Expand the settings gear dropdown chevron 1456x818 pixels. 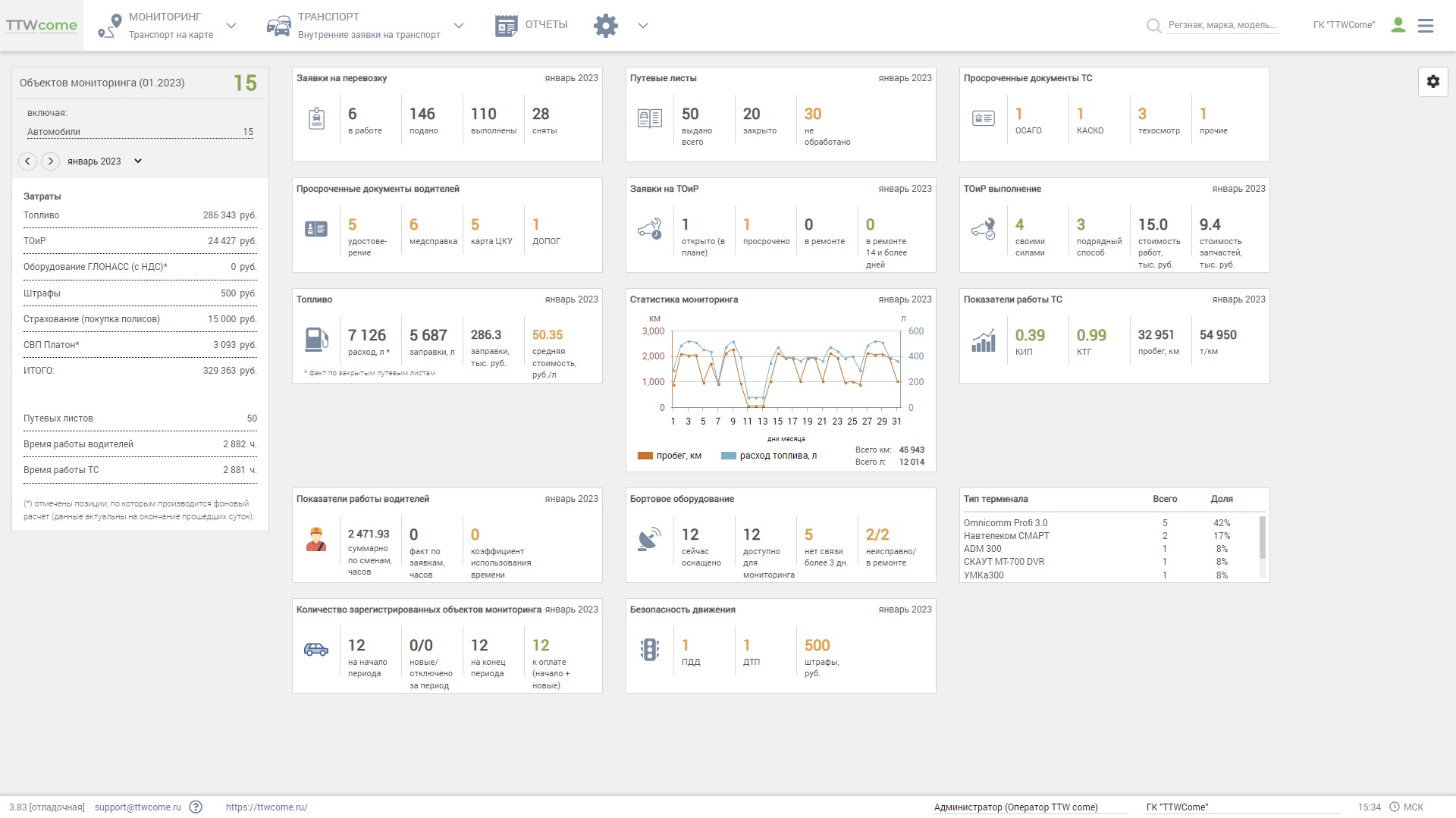pyautogui.click(x=643, y=26)
